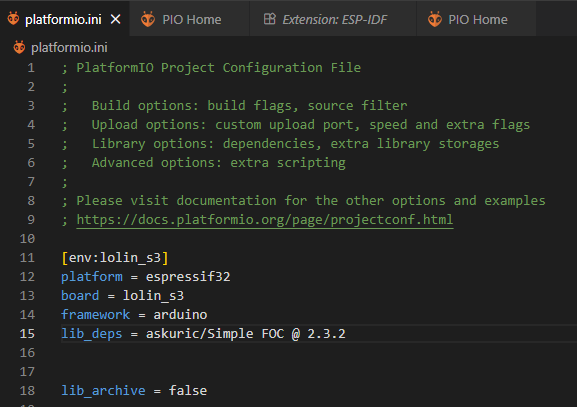The height and width of the screenshot is (407, 577).
Task: Click line number 11 in the gutter
Action: (x=27, y=258)
